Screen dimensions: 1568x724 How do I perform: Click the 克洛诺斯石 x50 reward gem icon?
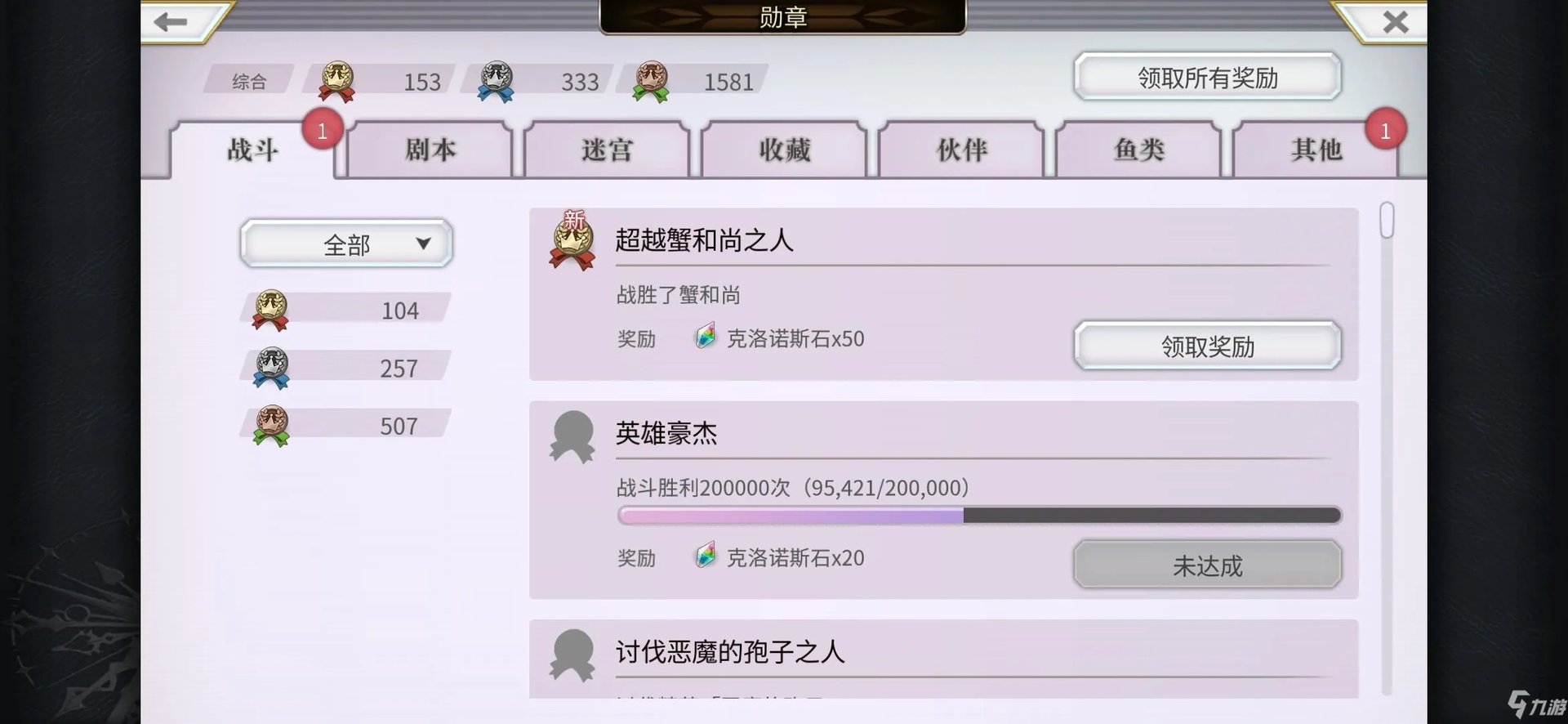[x=706, y=337]
